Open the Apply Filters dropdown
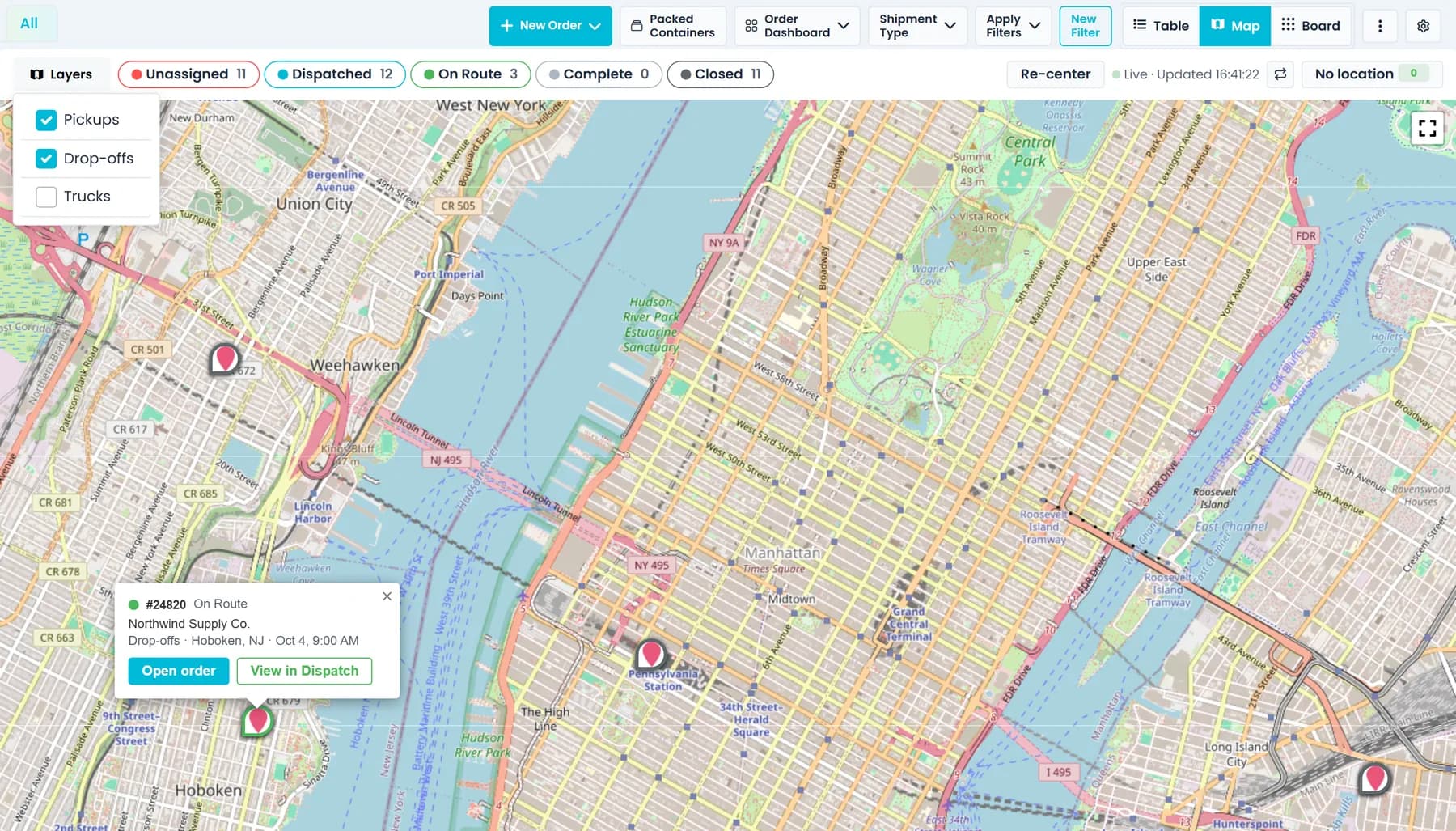The width and height of the screenshot is (1456, 831). click(x=1013, y=26)
